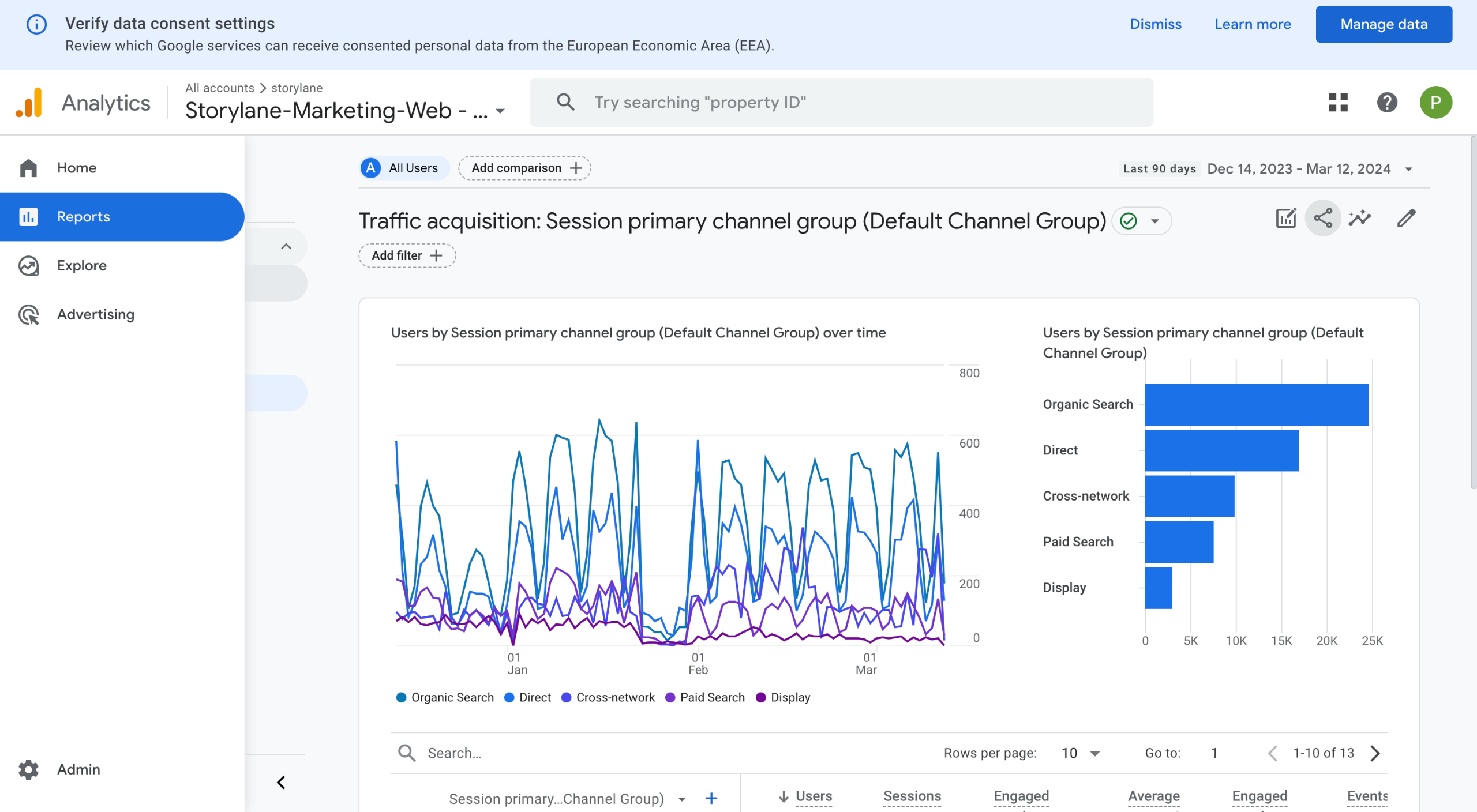
Task: Open the report status dropdown arrow
Action: pos(1155,221)
